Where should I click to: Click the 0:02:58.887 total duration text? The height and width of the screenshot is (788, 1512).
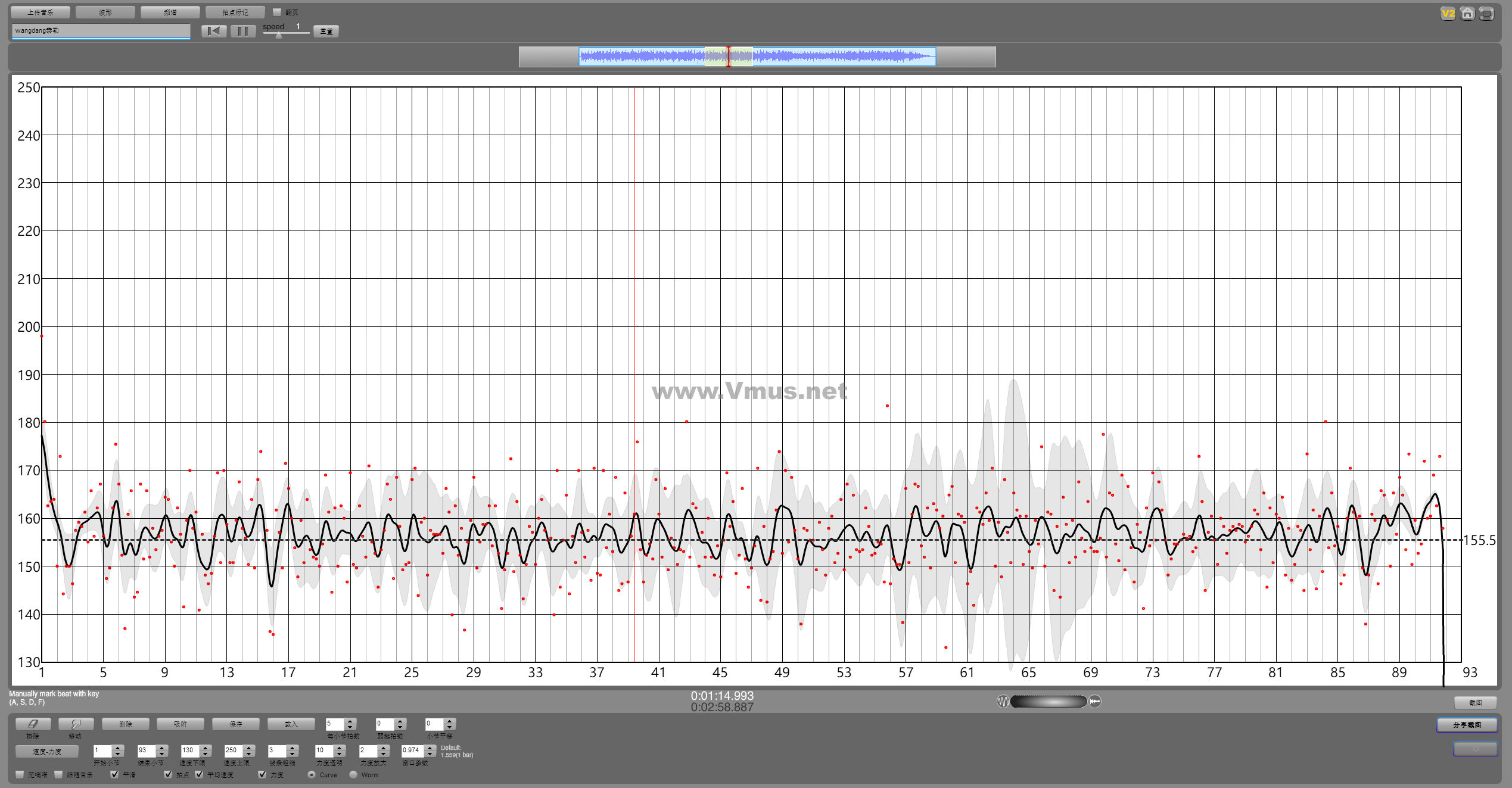coord(722,707)
